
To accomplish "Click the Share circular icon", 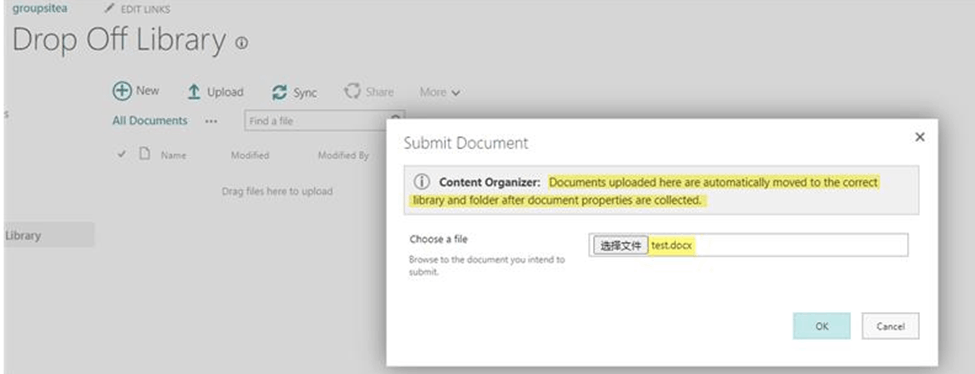I will tap(353, 91).
